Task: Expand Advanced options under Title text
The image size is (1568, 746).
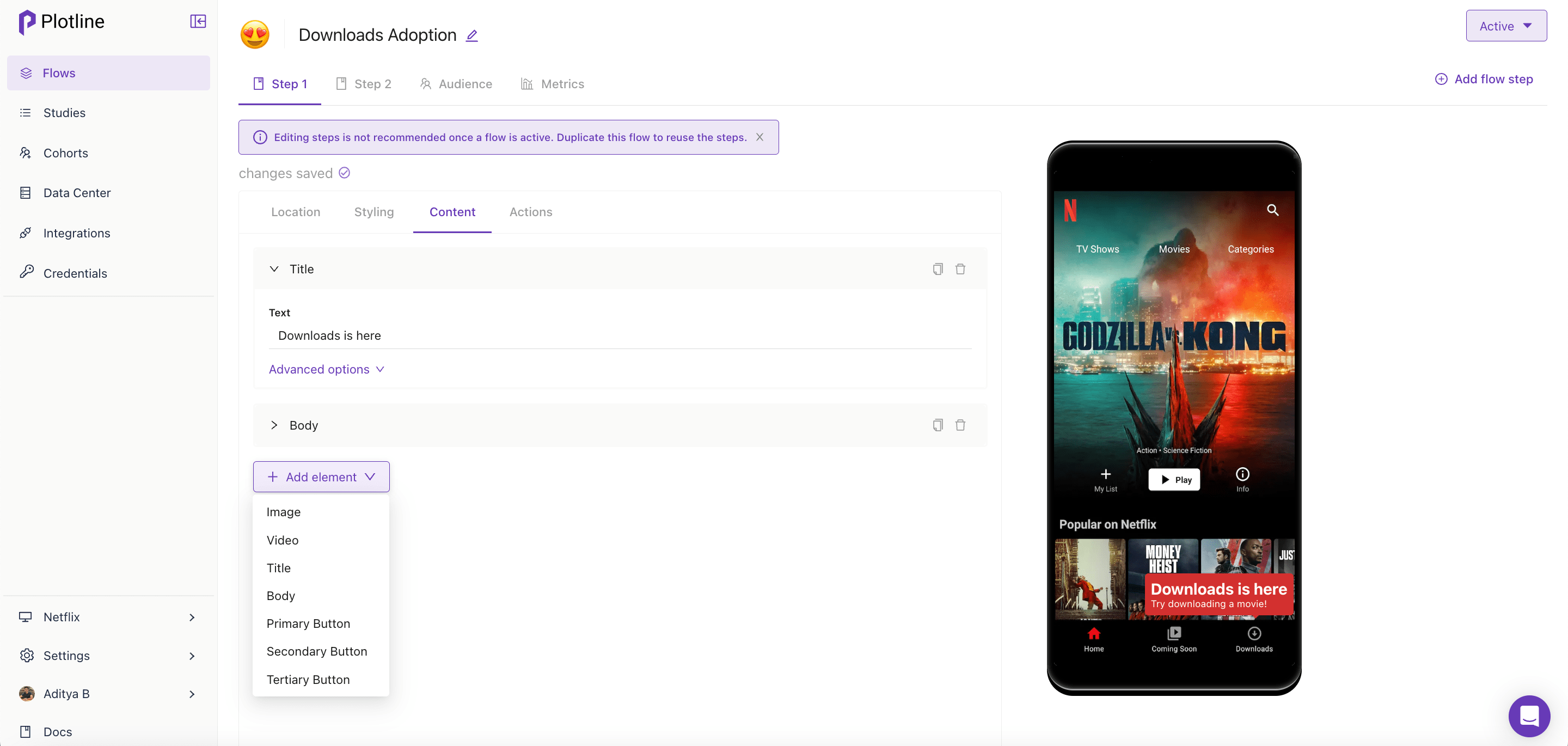Action: tap(327, 369)
